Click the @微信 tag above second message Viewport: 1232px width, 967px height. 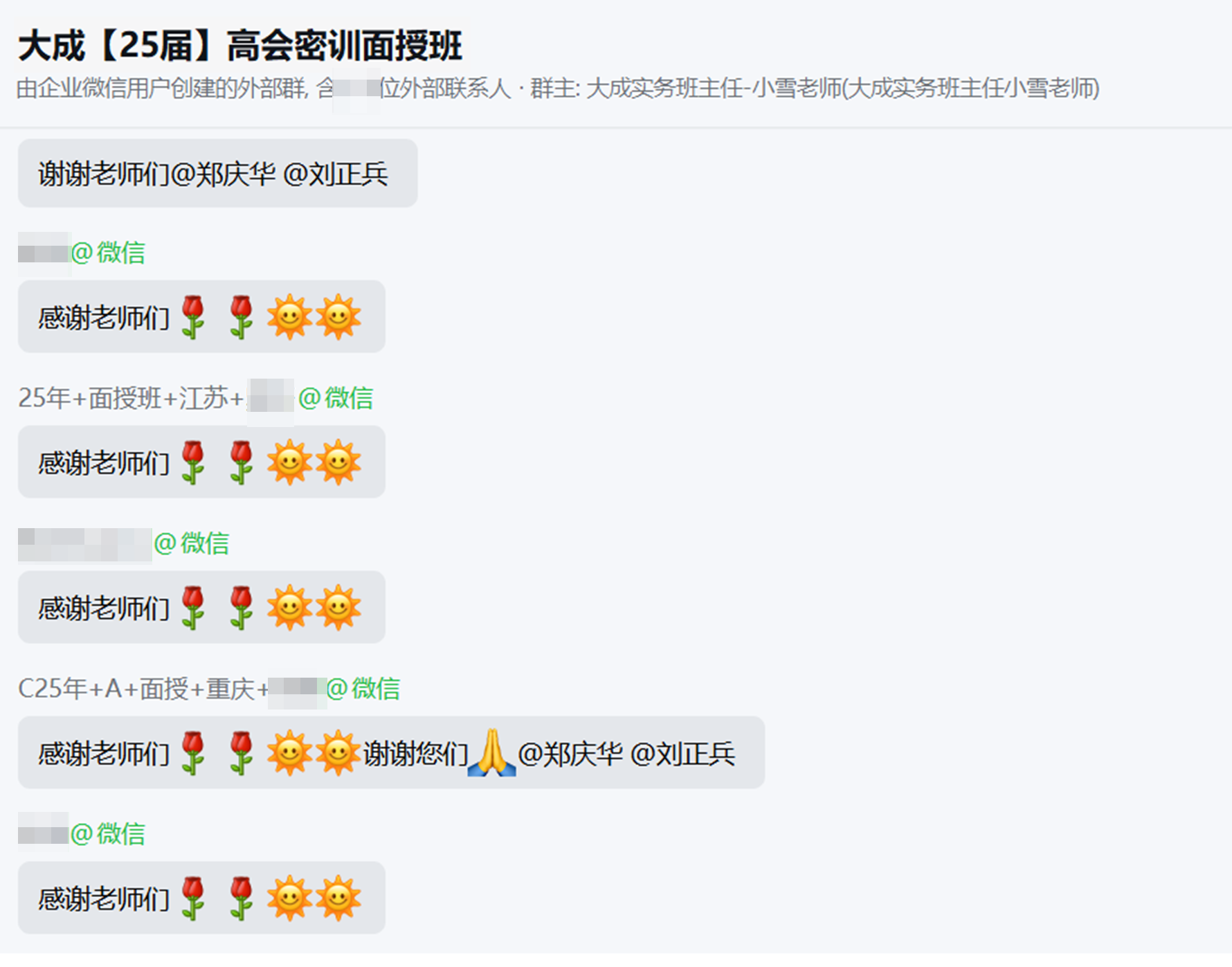click(108, 253)
